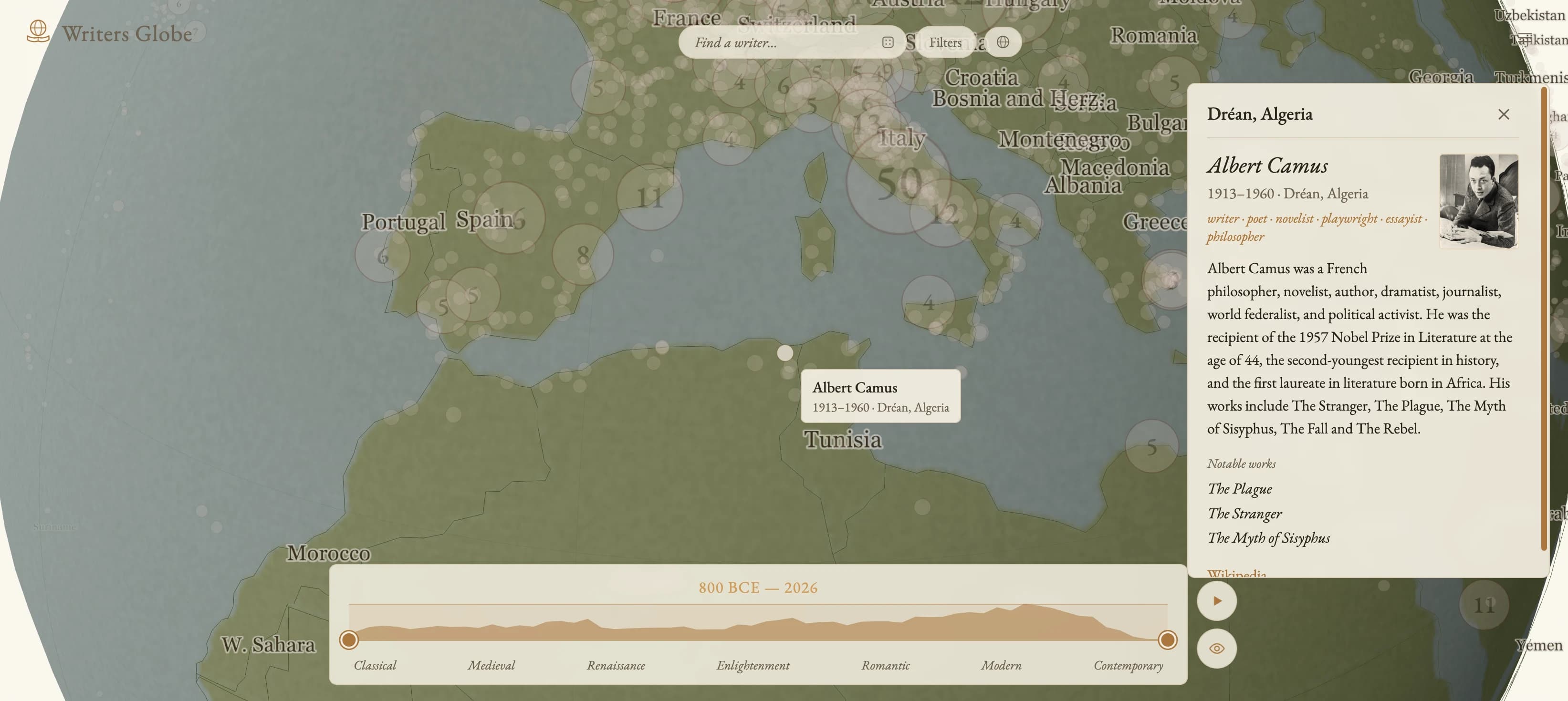Click the Writers Globe logo icon
Viewport: 1568px width, 701px height.
pyautogui.click(x=38, y=31)
